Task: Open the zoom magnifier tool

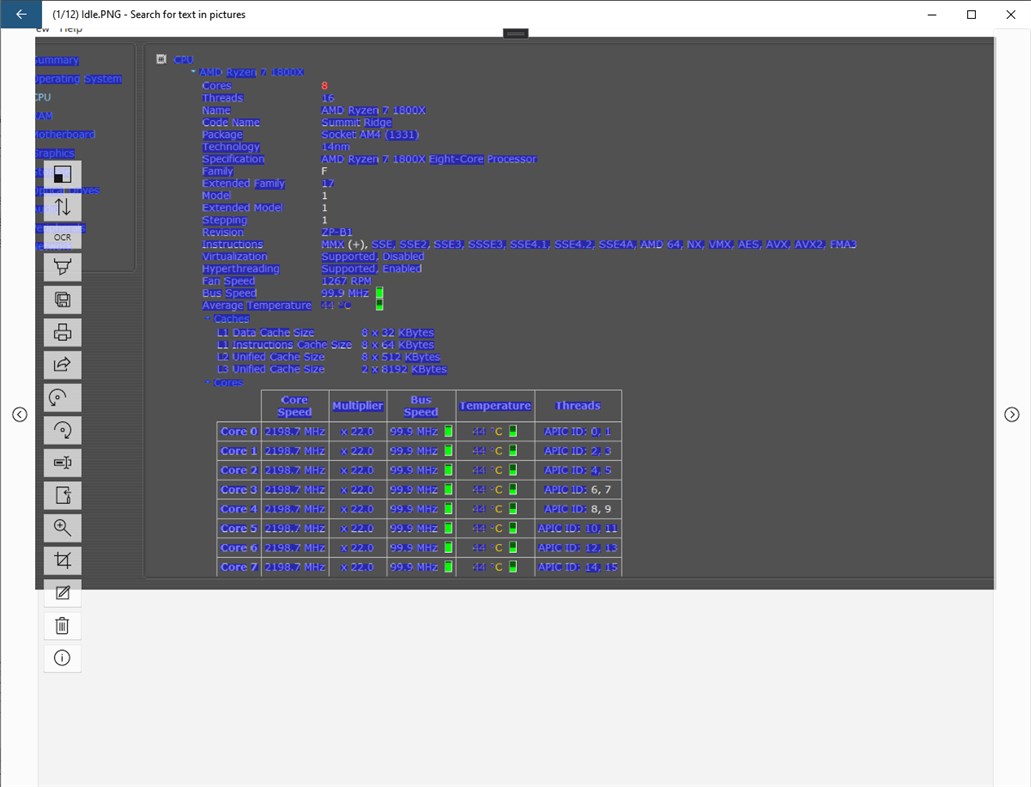Action: [x=62, y=527]
